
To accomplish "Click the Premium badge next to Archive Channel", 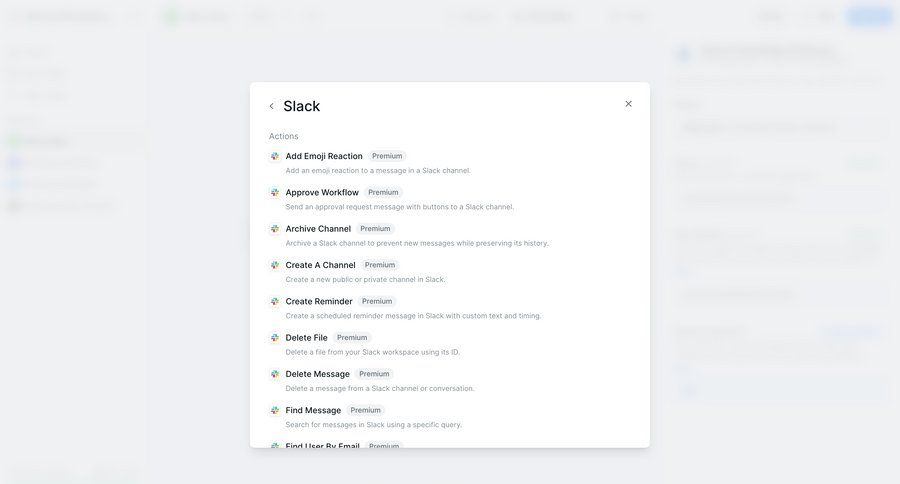I will pyautogui.click(x=375, y=229).
